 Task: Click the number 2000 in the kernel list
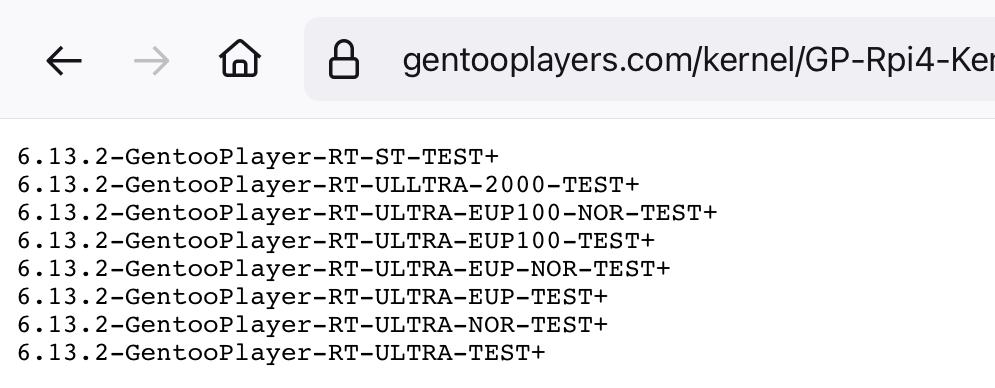[x=515, y=184]
